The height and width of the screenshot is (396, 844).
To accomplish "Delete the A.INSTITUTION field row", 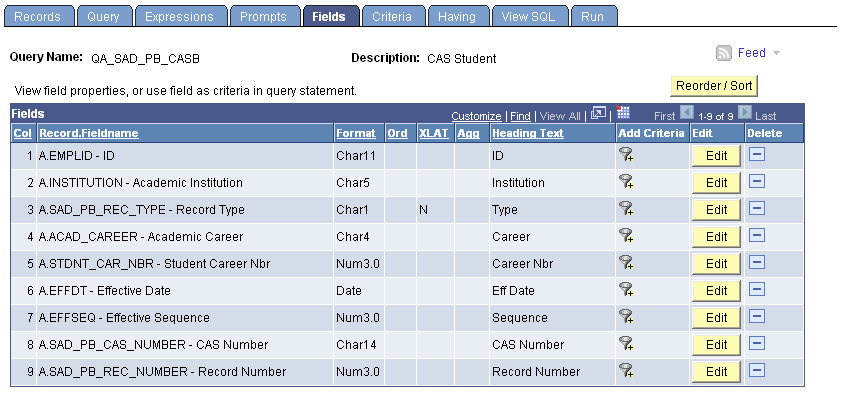I will pyautogui.click(x=757, y=181).
